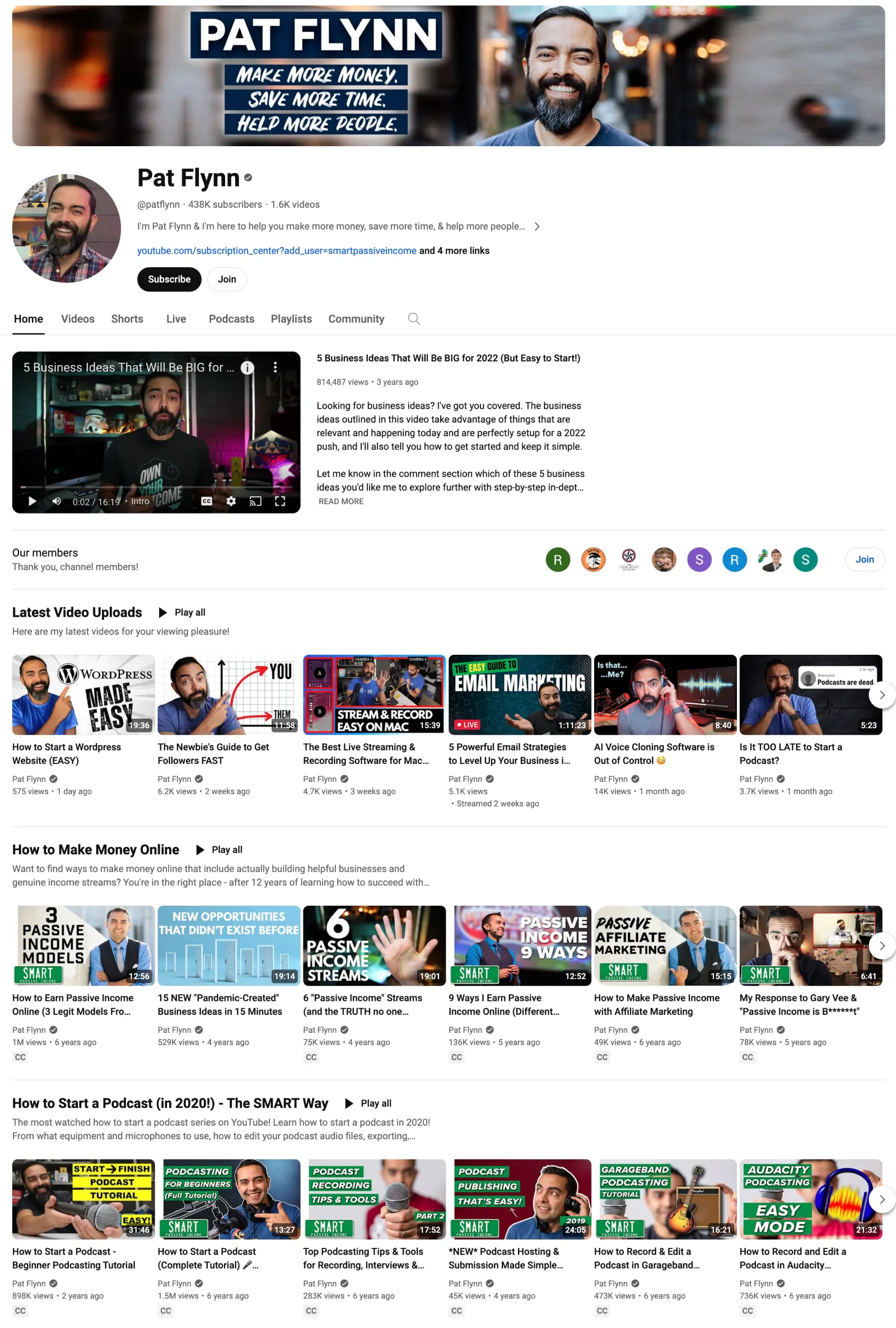Show more How to Make Money Online videos
Screen dimensions: 896x1328
click(881, 945)
